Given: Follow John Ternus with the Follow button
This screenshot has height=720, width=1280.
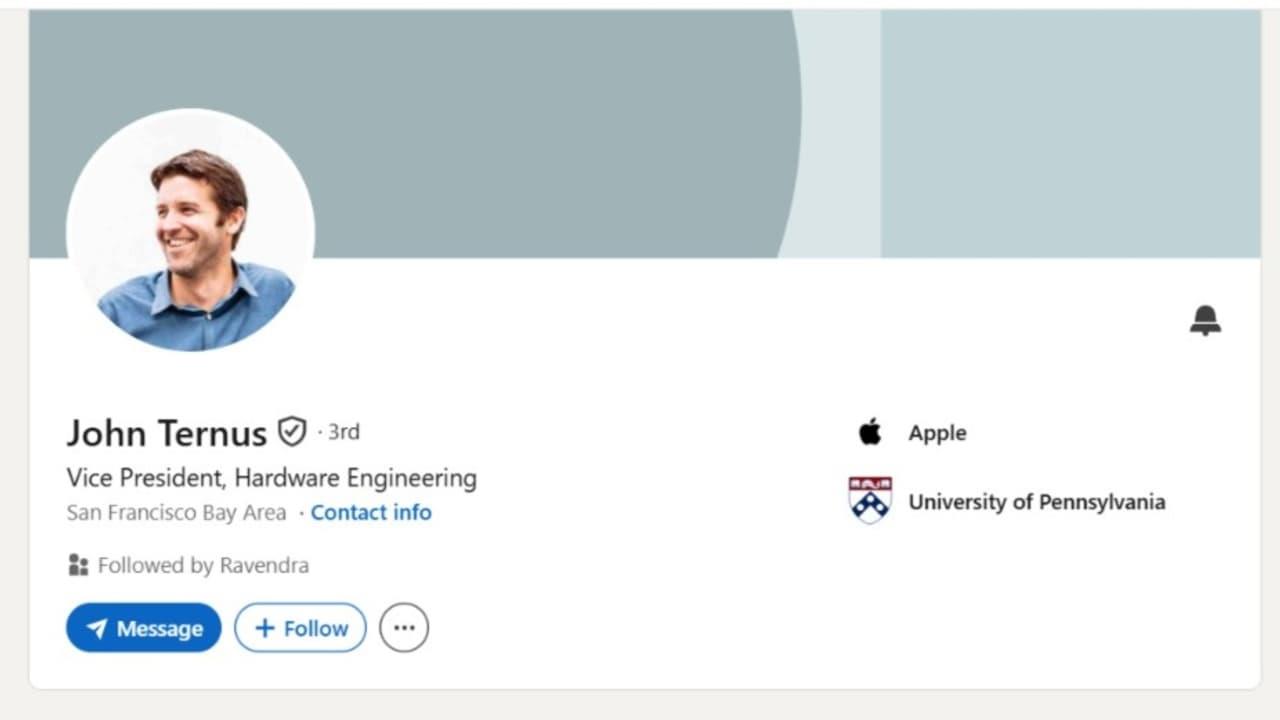Looking at the screenshot, I should (x=300, y=628).
